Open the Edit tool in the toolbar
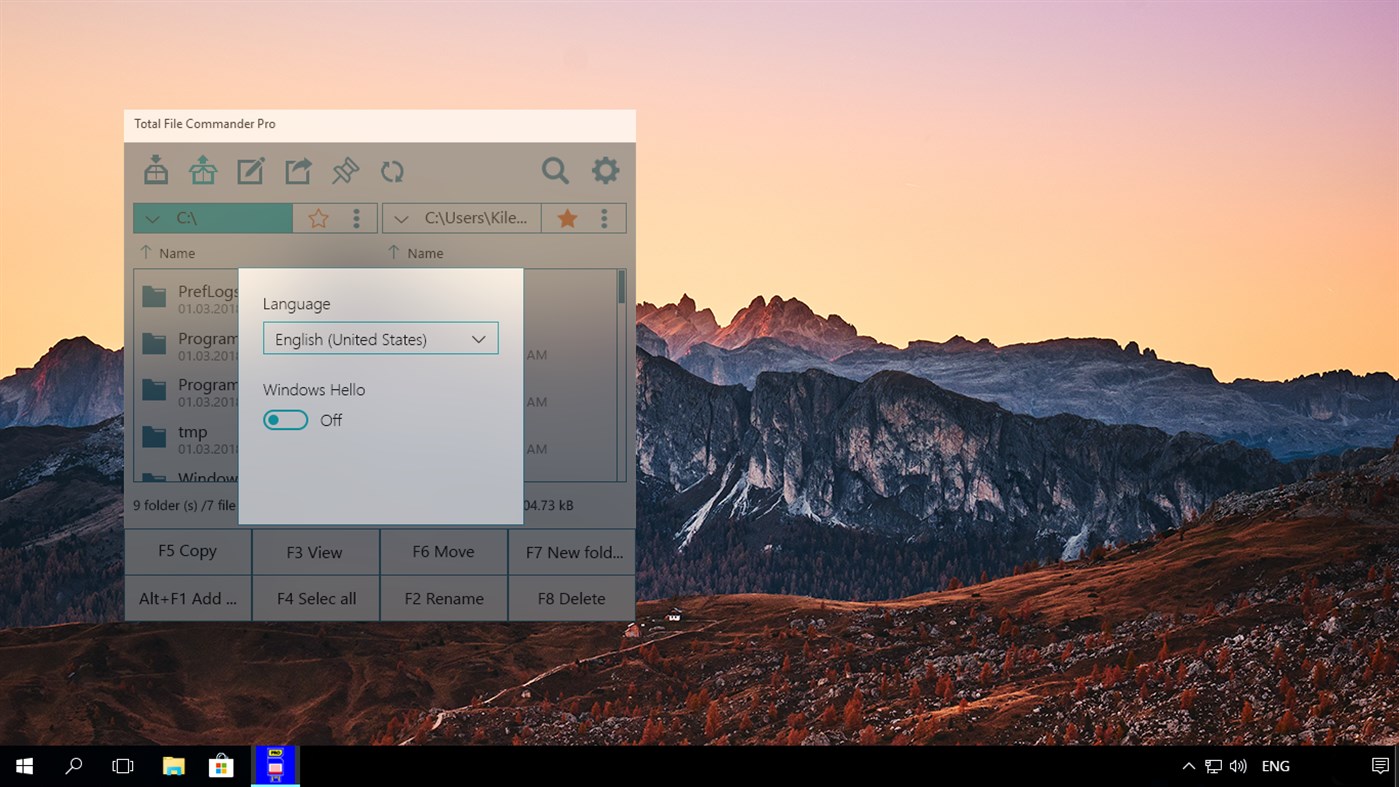Screen dimensions: 1399x787 pyautogui.click(x=250, y=170)
